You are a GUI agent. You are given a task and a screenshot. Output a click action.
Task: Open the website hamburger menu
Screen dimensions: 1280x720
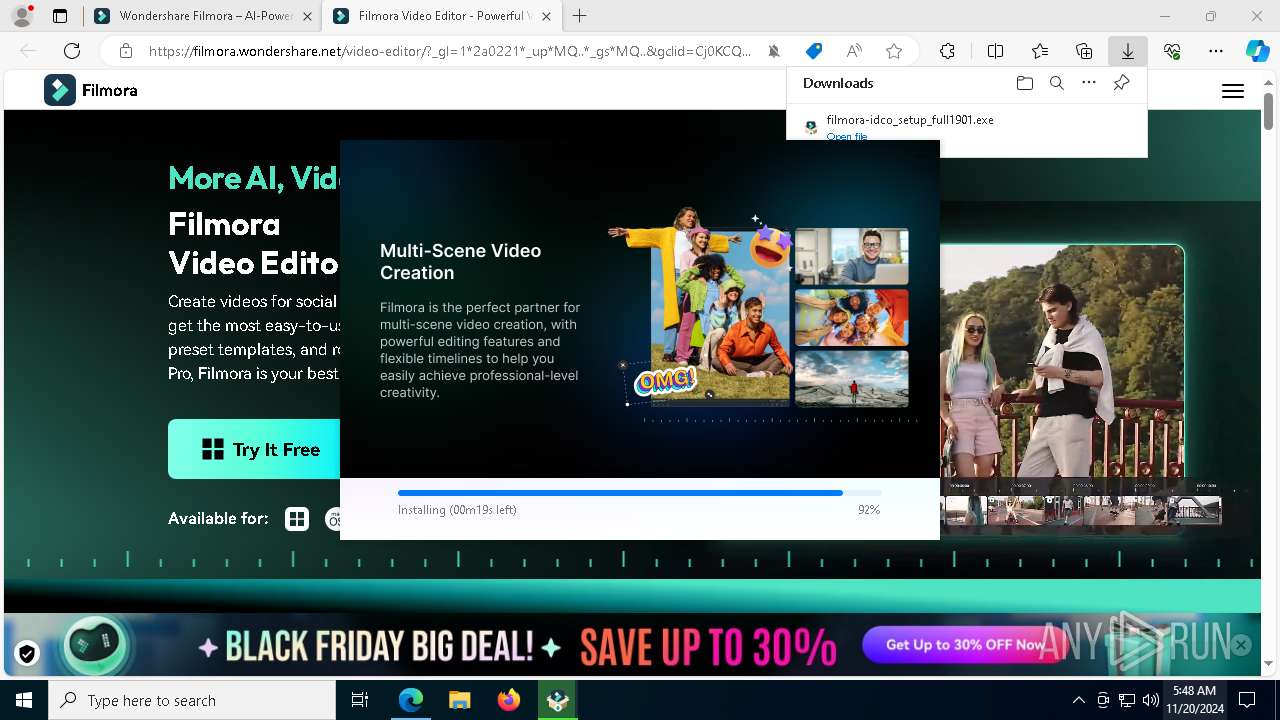1233,91
